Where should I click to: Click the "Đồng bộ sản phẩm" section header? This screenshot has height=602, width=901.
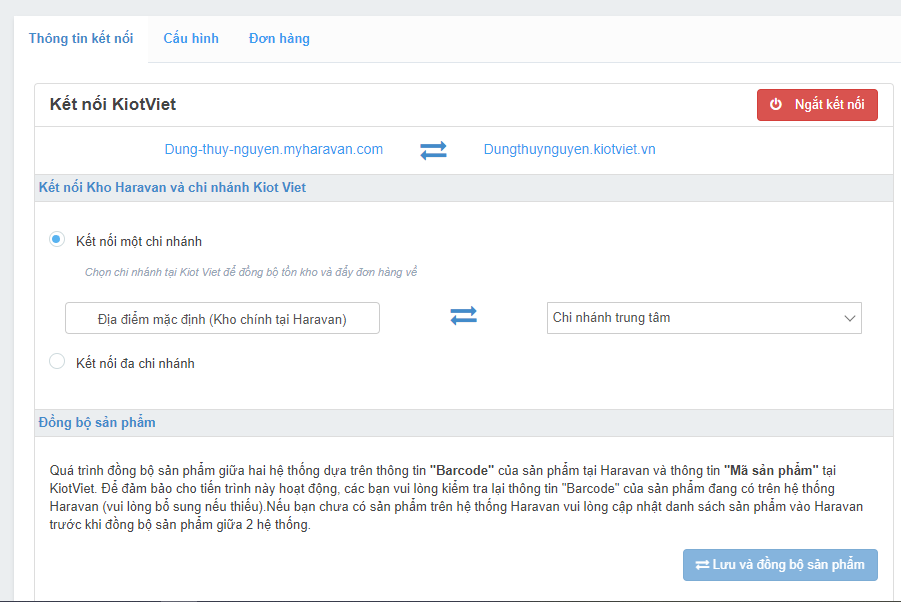click(x=96, y=423)
